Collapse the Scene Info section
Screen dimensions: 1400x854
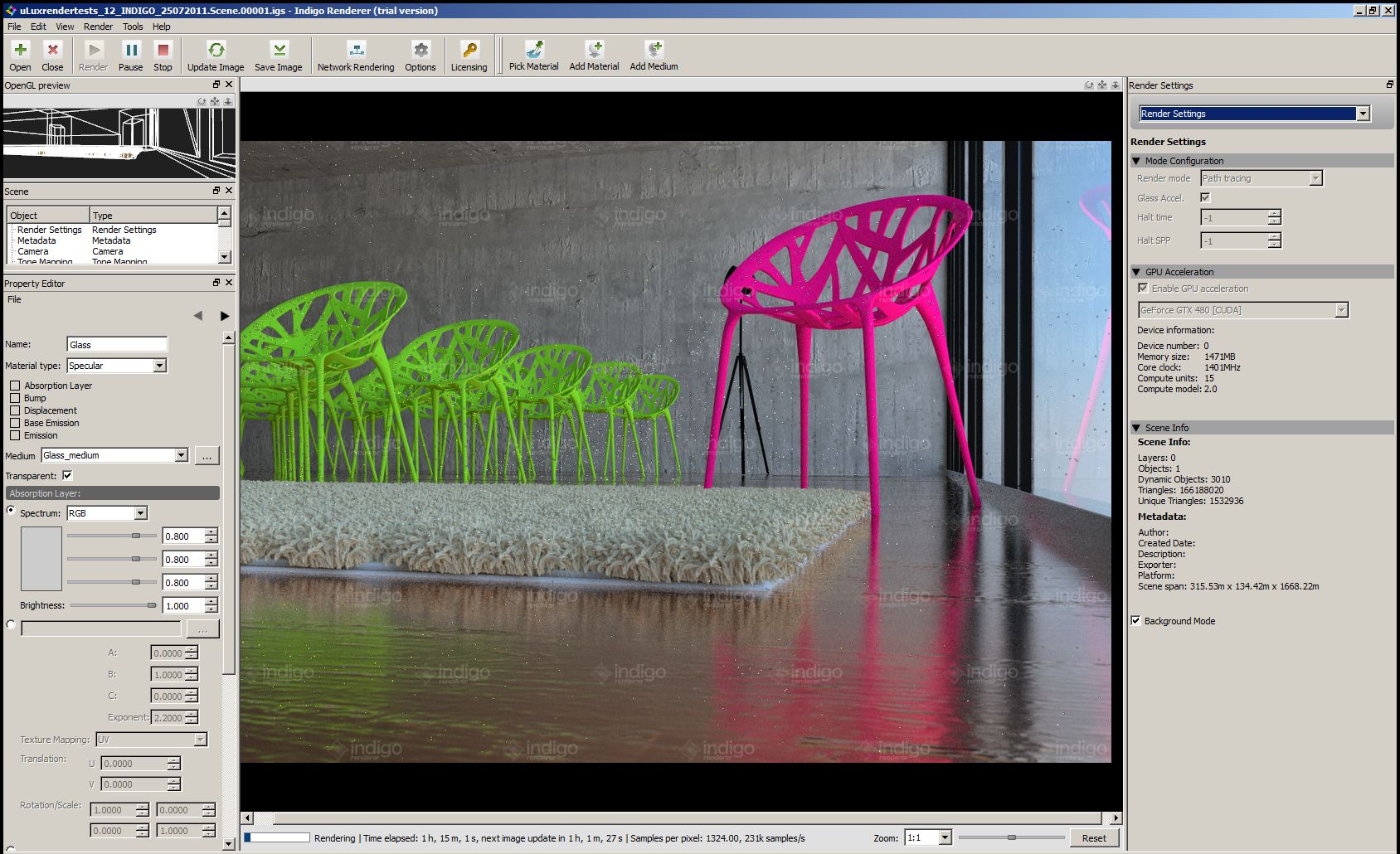pos(1136,428)
